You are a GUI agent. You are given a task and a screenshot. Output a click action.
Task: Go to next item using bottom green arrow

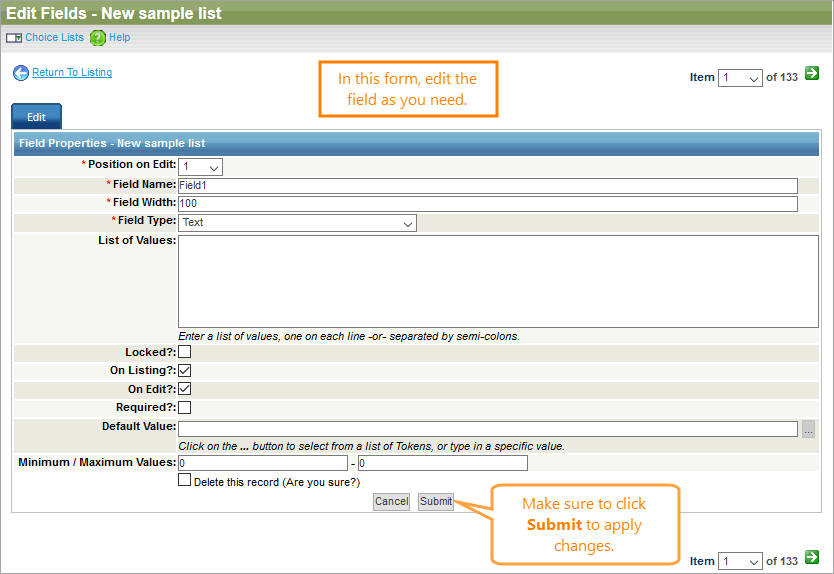click(812, 558)
